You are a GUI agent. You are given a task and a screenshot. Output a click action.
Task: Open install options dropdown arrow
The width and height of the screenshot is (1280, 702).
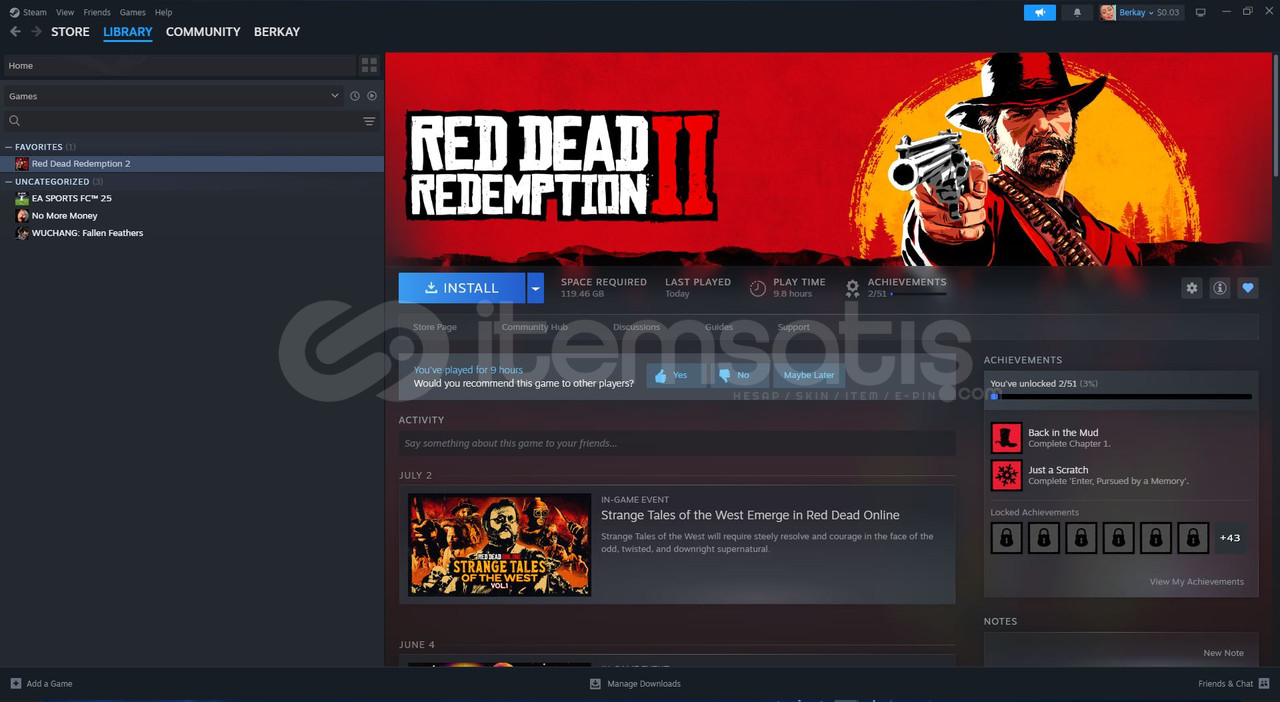(535, 288)
